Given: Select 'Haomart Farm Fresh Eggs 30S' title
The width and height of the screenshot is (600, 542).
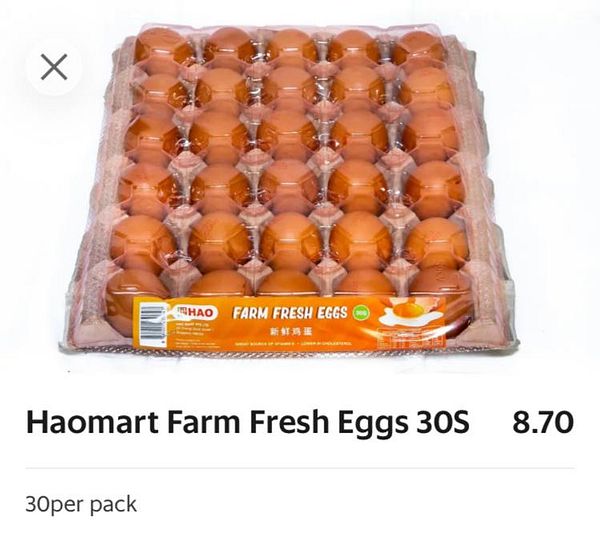Looking at the screenshot, I should coord(246,422).
